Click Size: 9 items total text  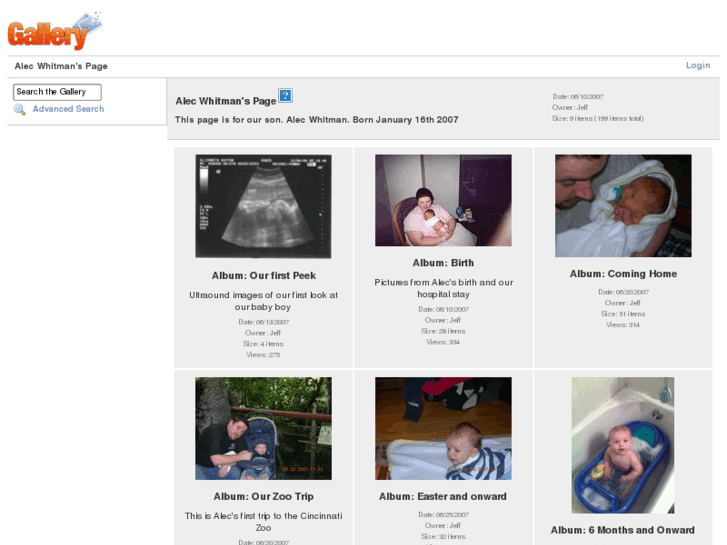coord(598,118)
